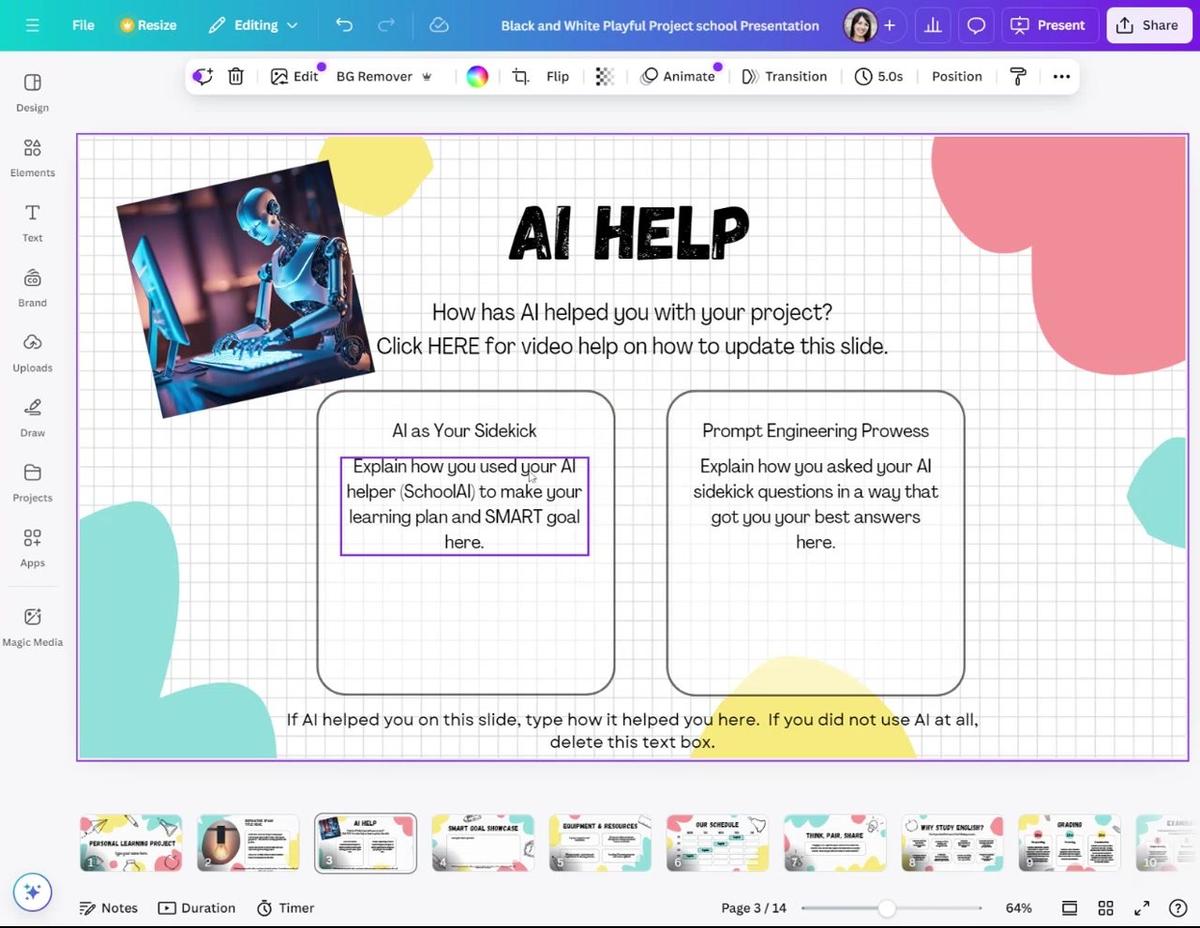Screen dimensions: 1200x928
Task: Open Magic Media in sidebar
Action: tap(32, 627)
